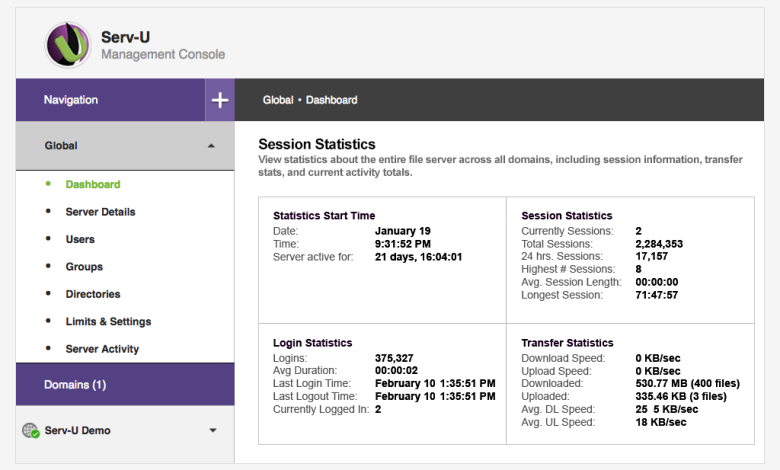Collapse the Global section arrow
Image resolution: width=780 pixels, height=470 pixels.
pos(211,146)
